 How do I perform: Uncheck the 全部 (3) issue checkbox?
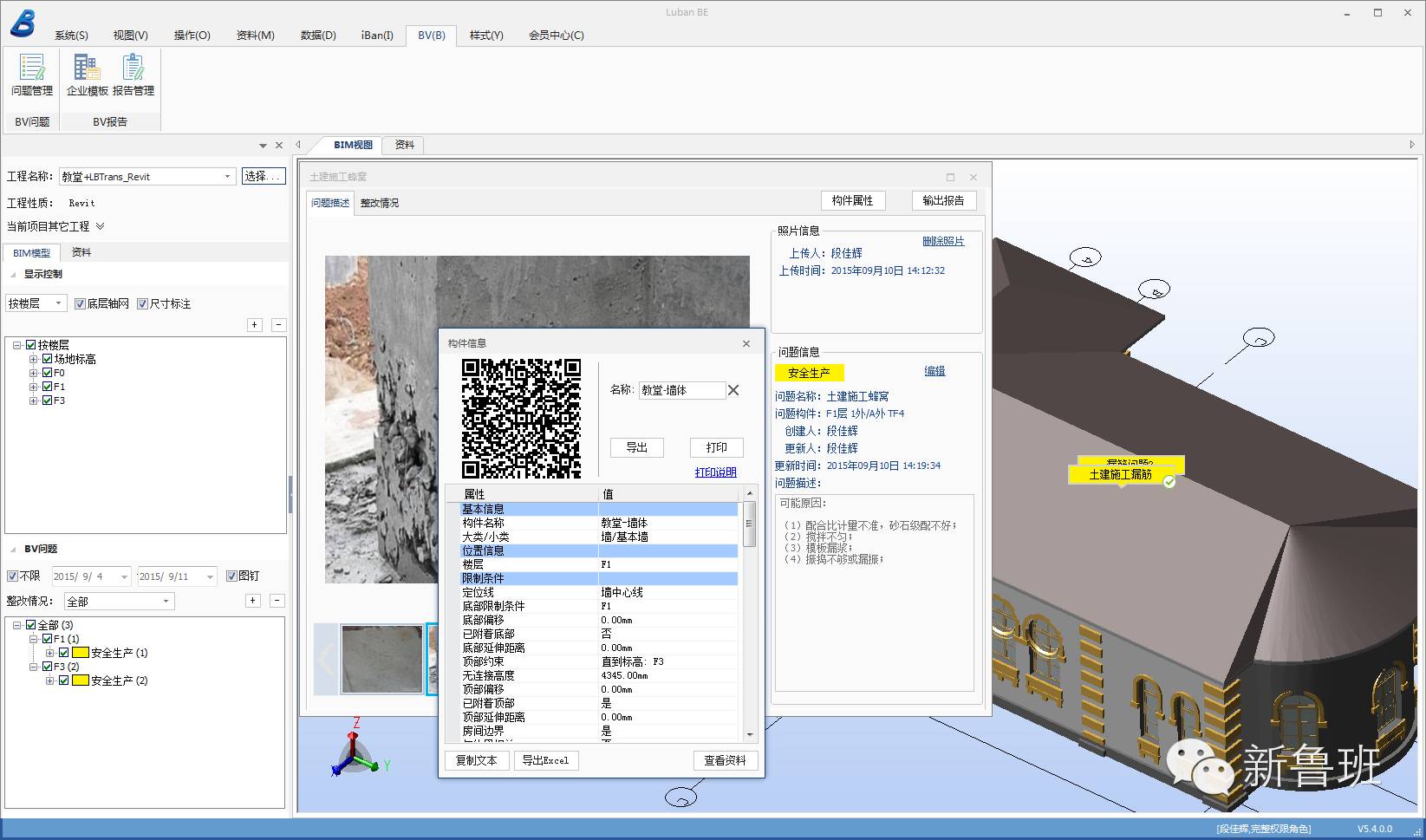click(x=31, y=625)
